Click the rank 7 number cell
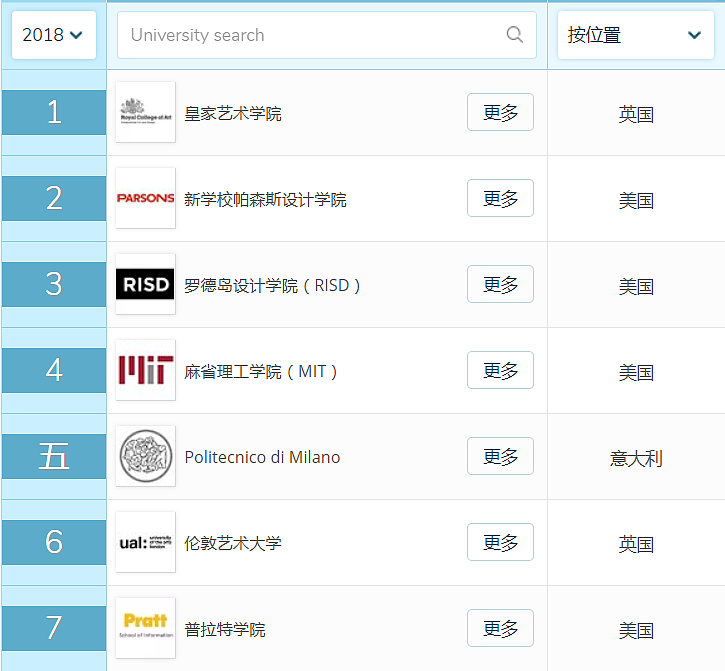Viewport: 725px width, 671px height. coord(54,628)
